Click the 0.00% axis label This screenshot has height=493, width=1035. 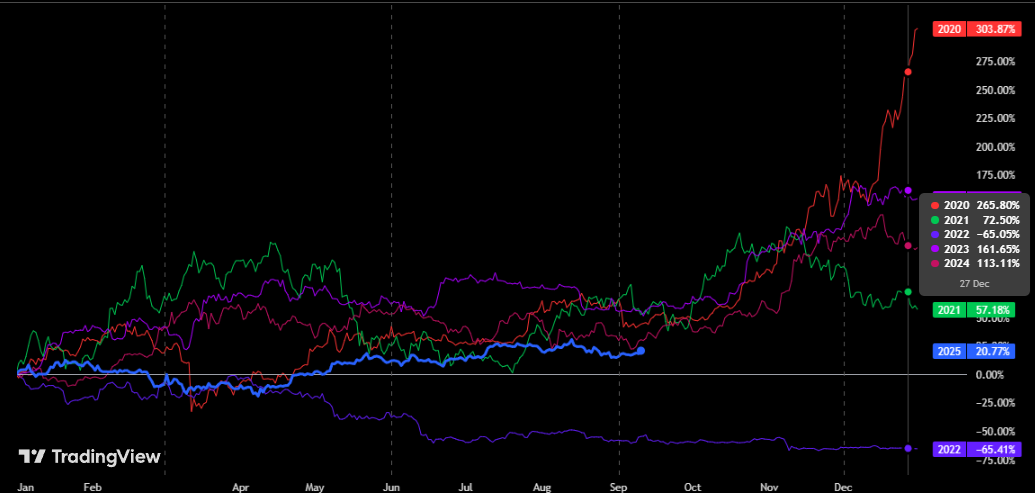[989, 374]
